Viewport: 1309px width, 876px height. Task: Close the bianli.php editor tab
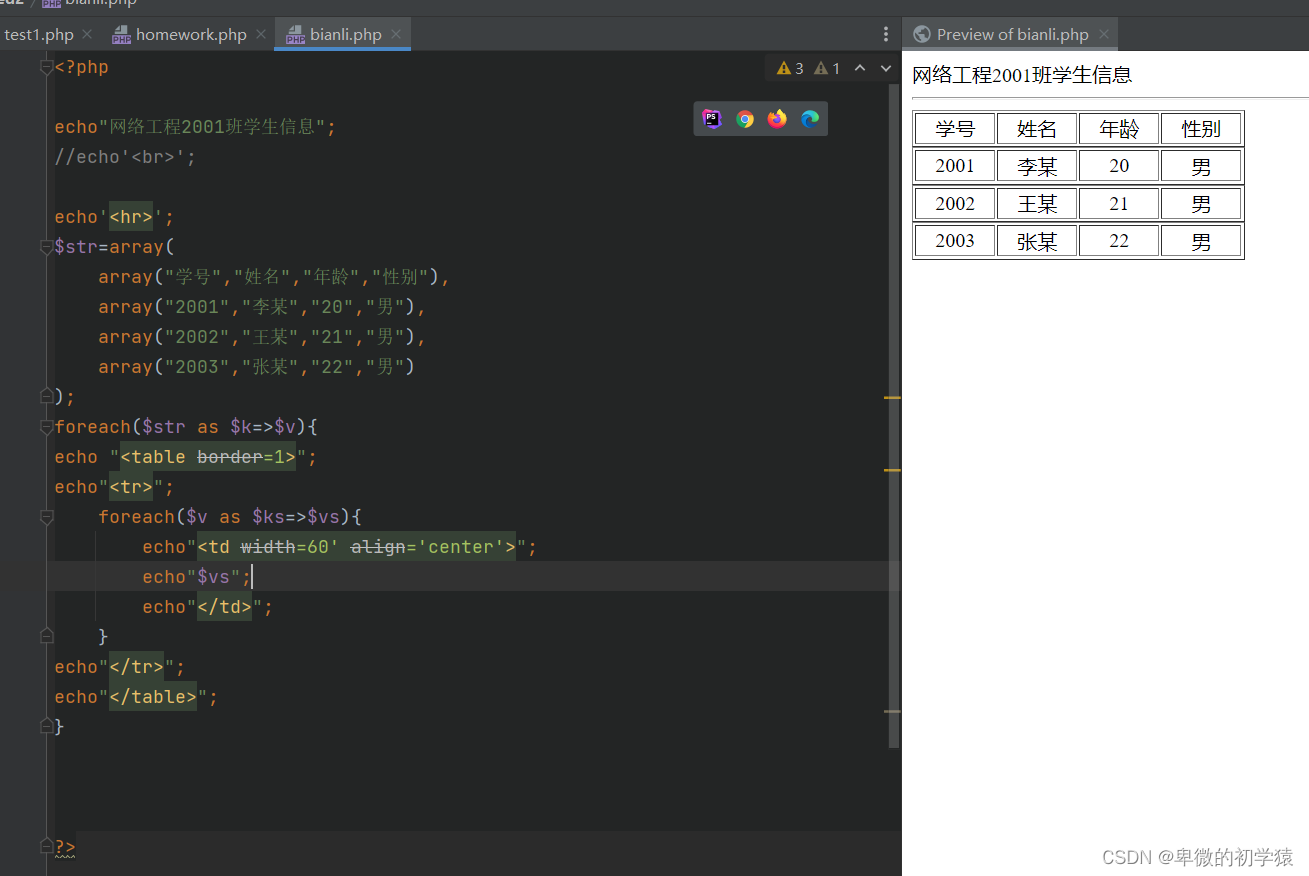[395, 34]
